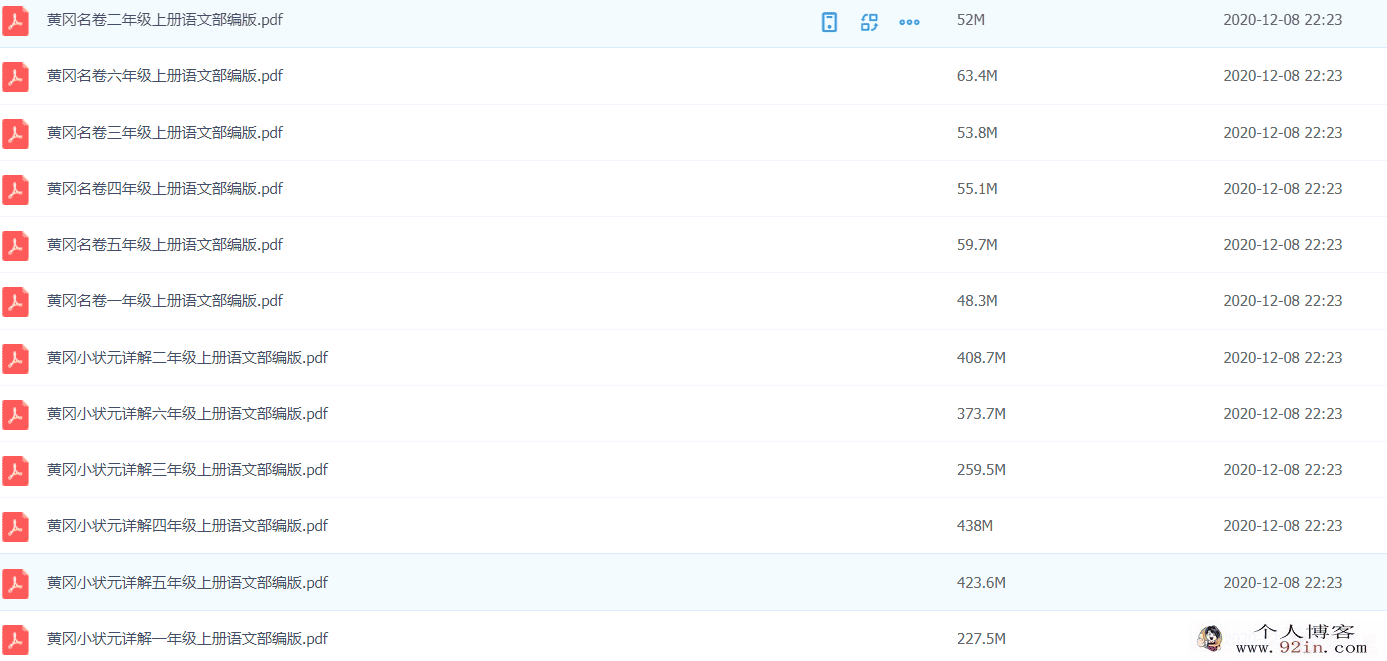Open file 黄冈名卷四年级上册语文部编版.pdf

click(x=165, y=189)
